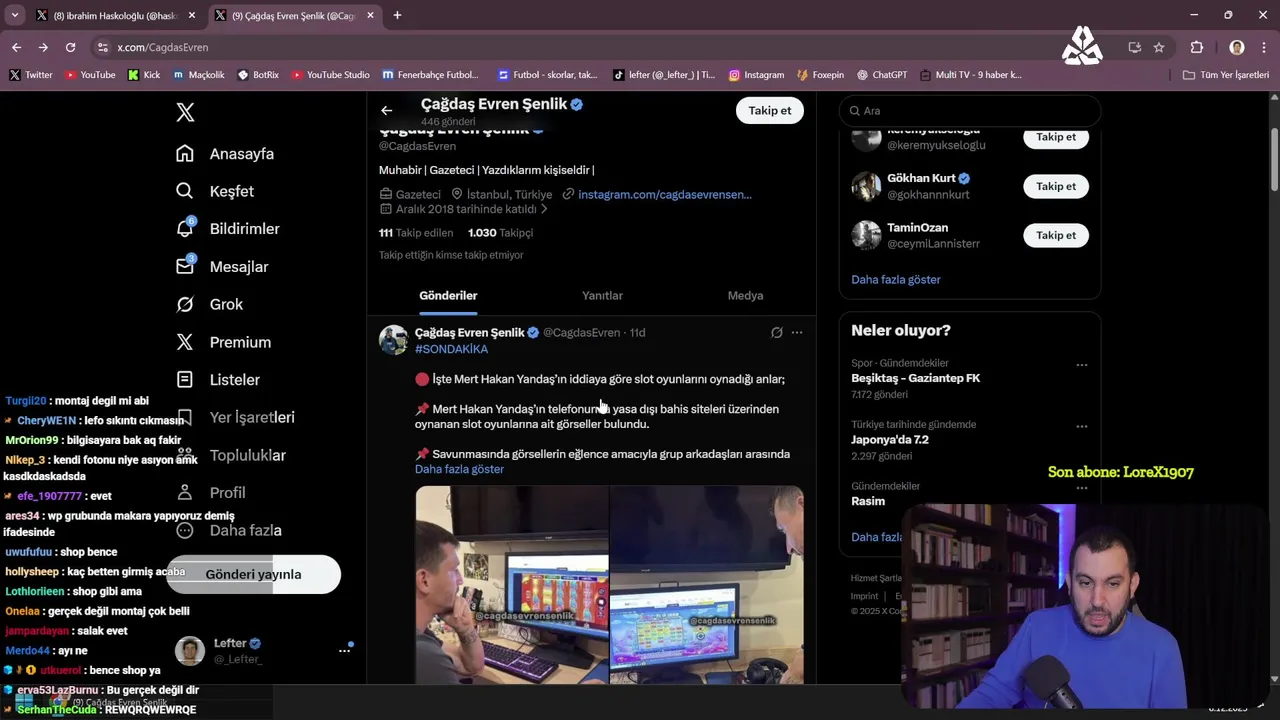The height and width of the screenshot is (720, 1280).
Task: Close the İbrahim Haskoloğlu tab
Action: [192, 15]
